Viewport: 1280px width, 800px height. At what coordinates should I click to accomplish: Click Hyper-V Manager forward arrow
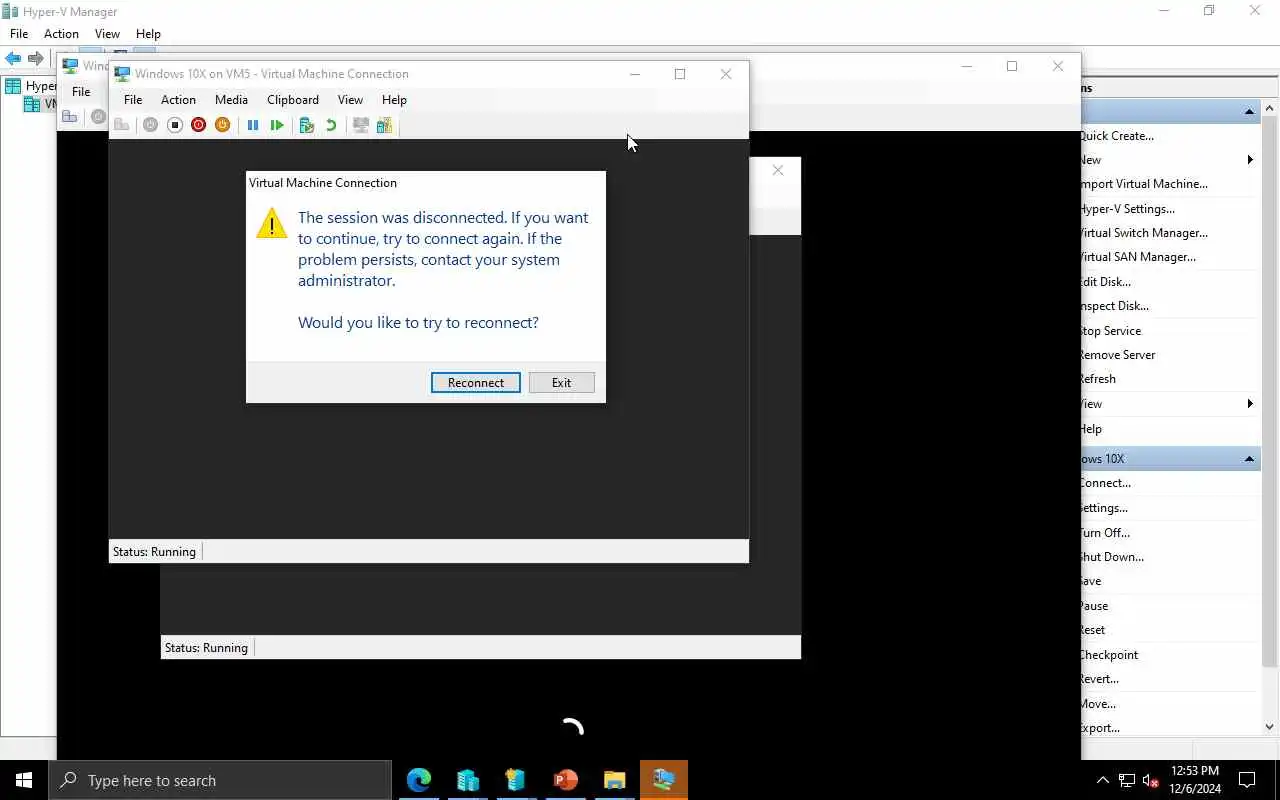pyautogui.click(x=36, y=59)
